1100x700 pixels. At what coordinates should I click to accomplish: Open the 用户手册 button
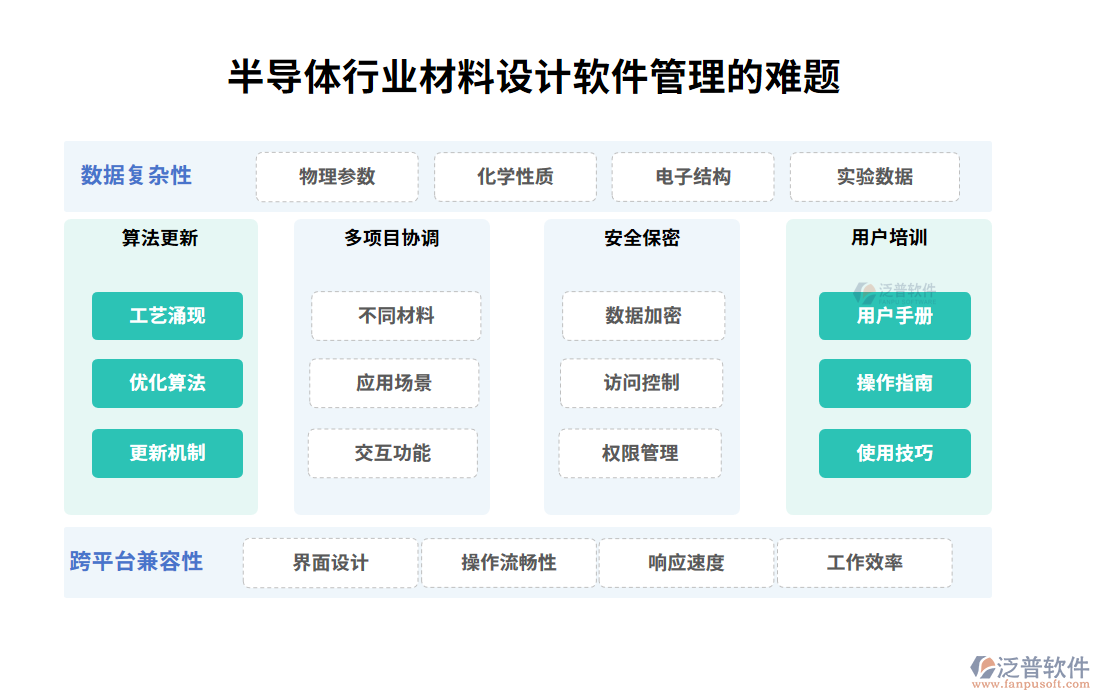tap(894, 316)
